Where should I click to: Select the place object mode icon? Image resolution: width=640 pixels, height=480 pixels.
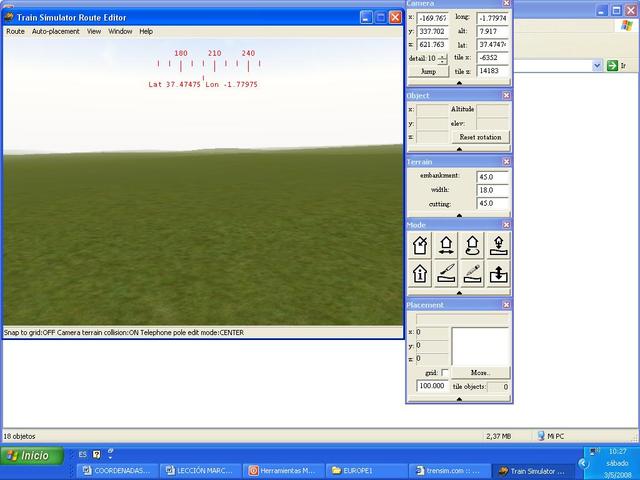[498, 244]
